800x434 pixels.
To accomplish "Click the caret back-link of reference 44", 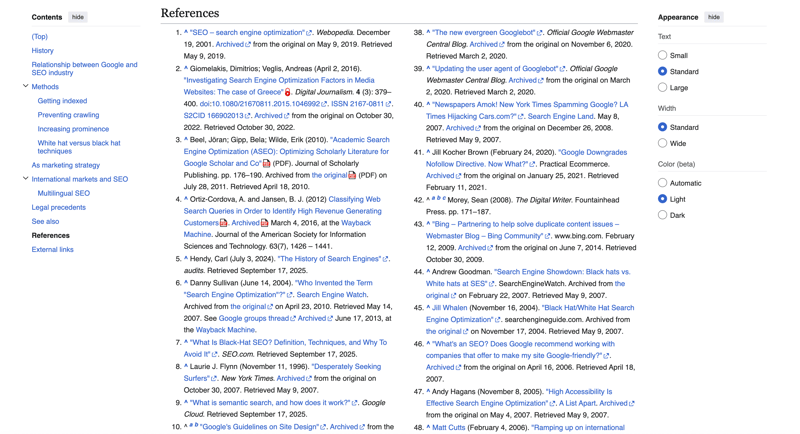I will pyautogui.click(x=429, y=272).
